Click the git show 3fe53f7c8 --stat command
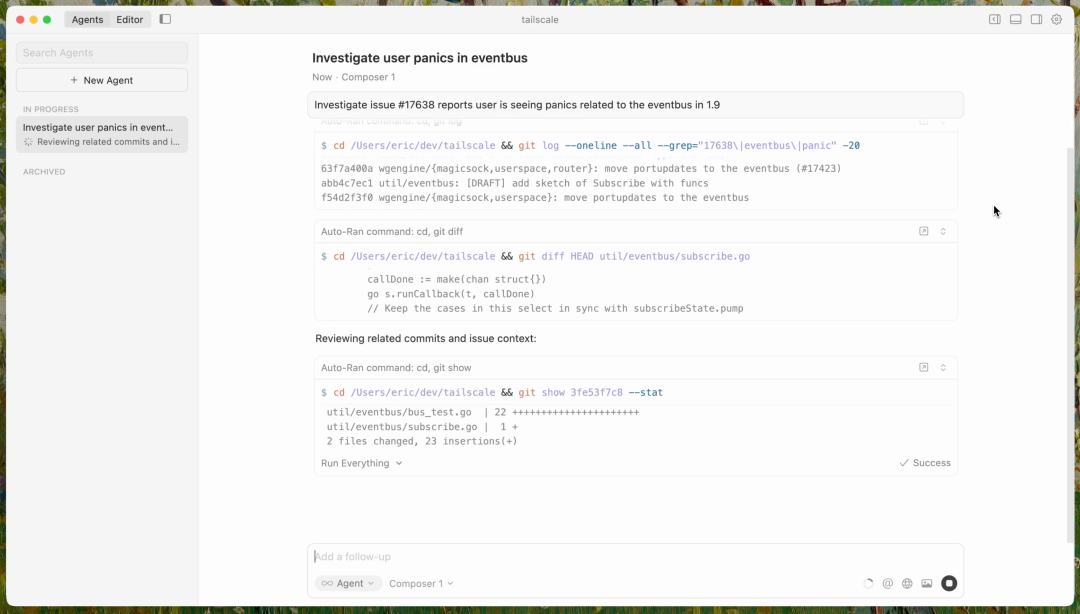 (x=492, y=392)
